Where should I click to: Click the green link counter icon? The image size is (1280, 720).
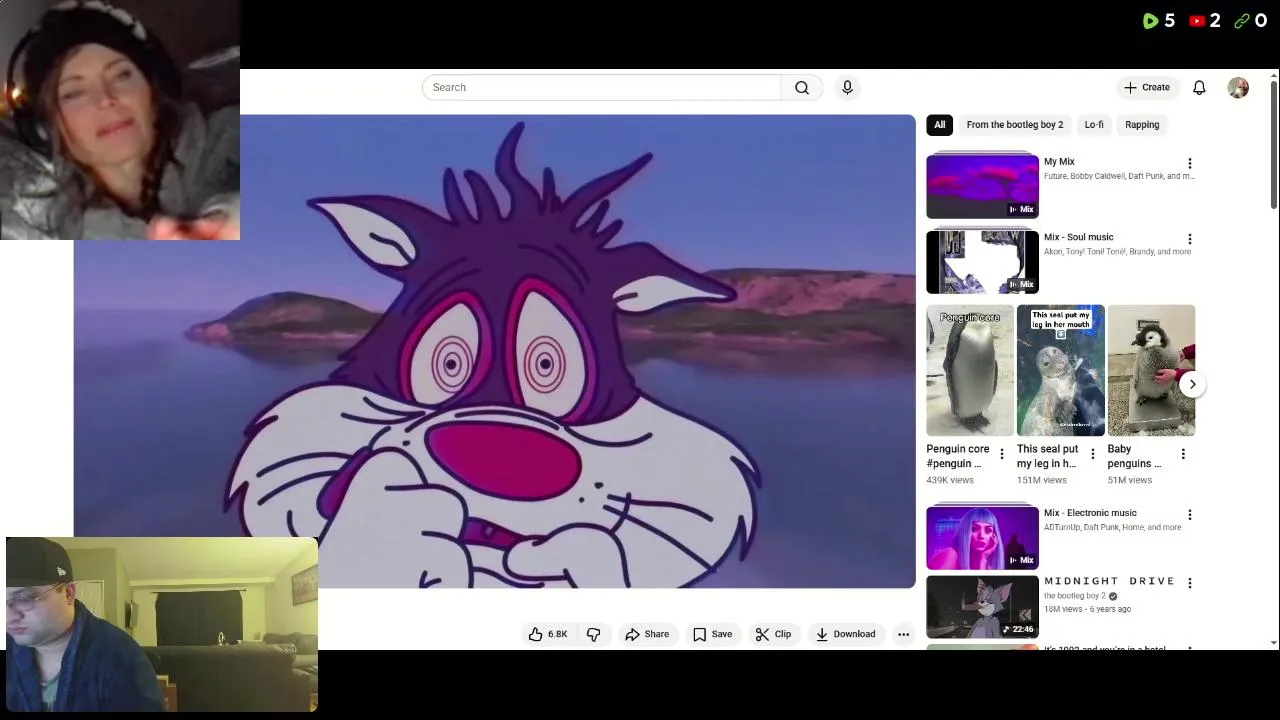click(x=1241, y=21)
